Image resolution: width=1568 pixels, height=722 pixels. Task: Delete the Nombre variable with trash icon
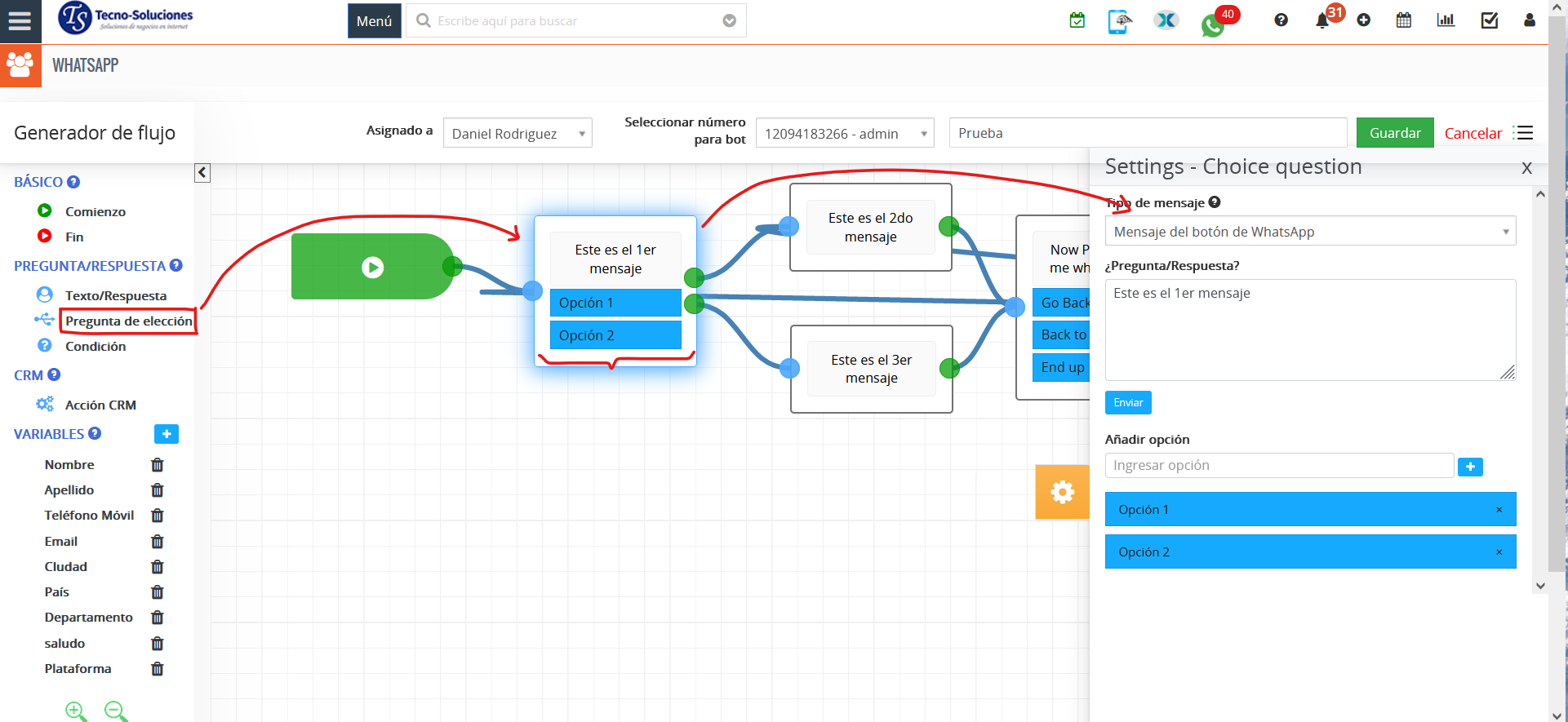(x=158, y=465)
